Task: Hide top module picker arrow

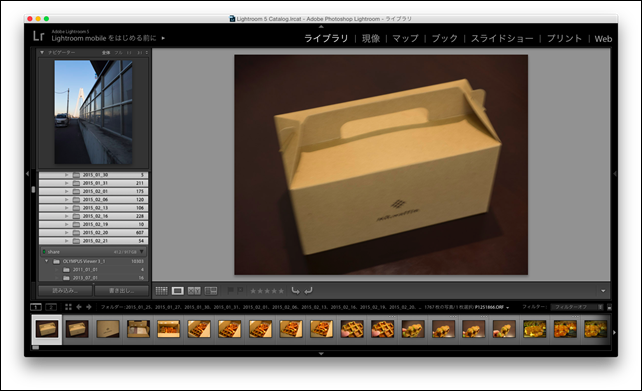Action: tap(321, 27)
